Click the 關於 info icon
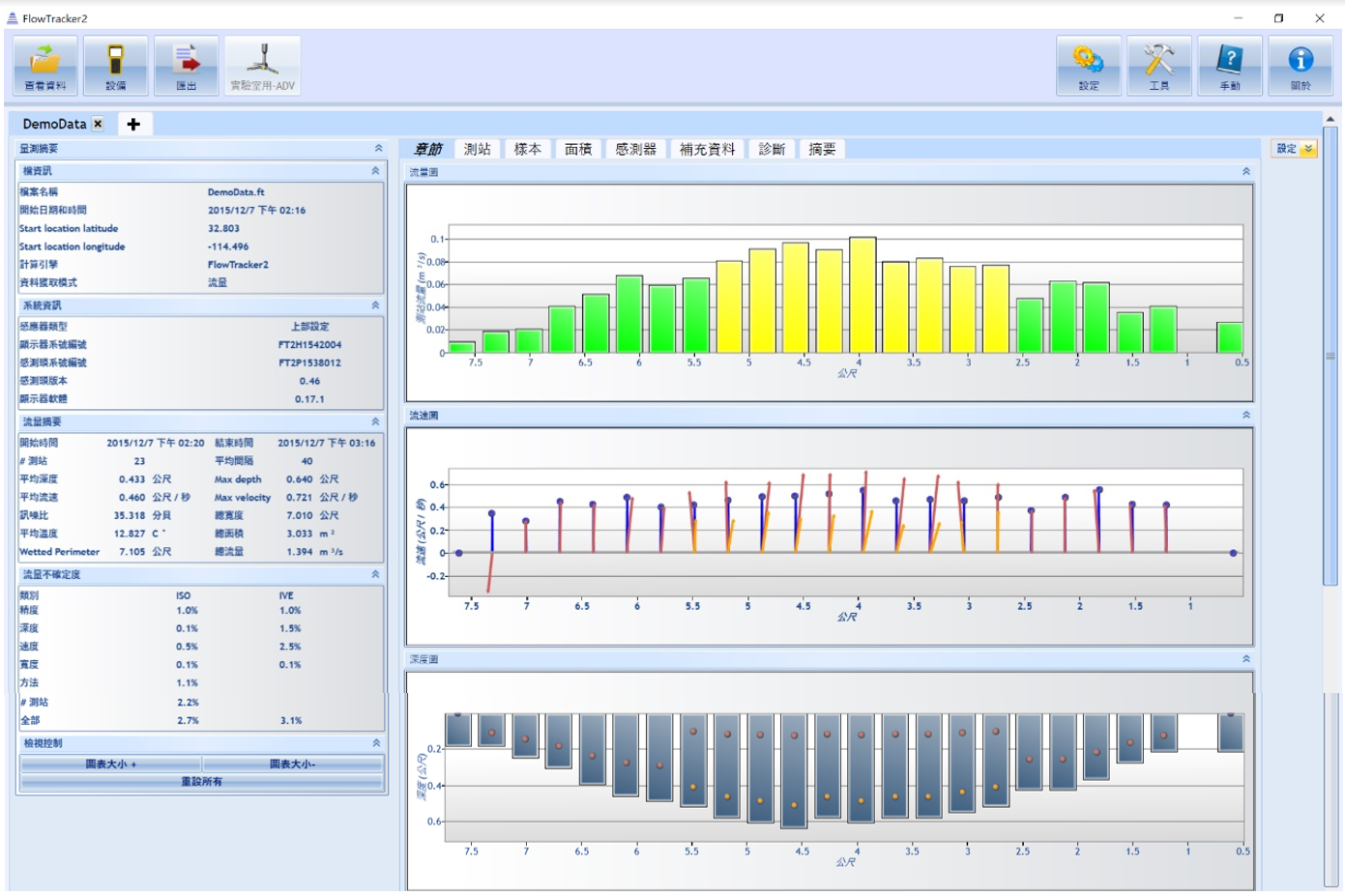The width and height of the screenshot is (1345, 896). 1301,66
